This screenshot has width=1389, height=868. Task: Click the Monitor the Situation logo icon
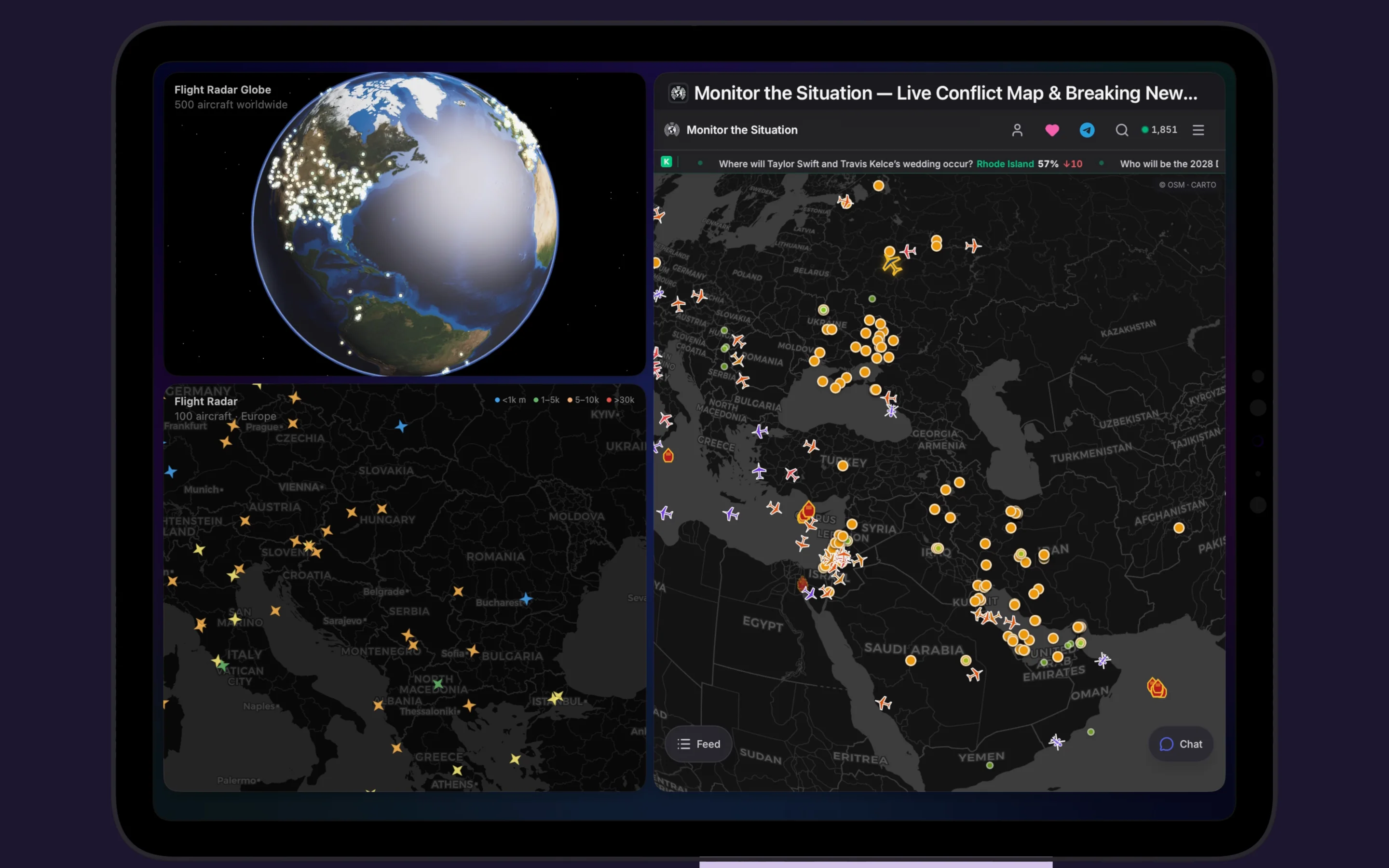tap(671, 130)
